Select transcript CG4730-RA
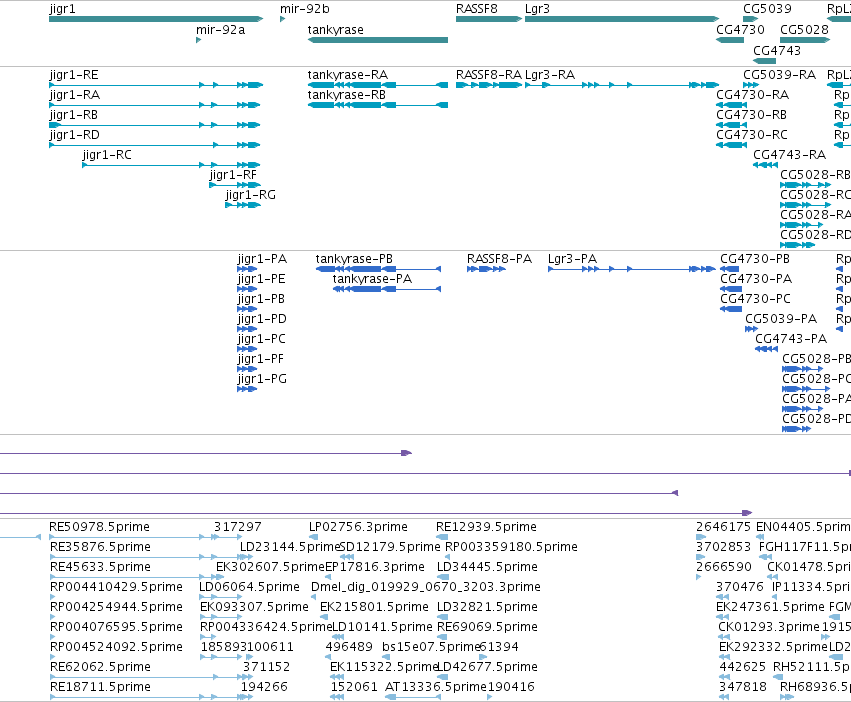Image resolution: width=851 pixels, height=702 pixels. click(732, 105)
